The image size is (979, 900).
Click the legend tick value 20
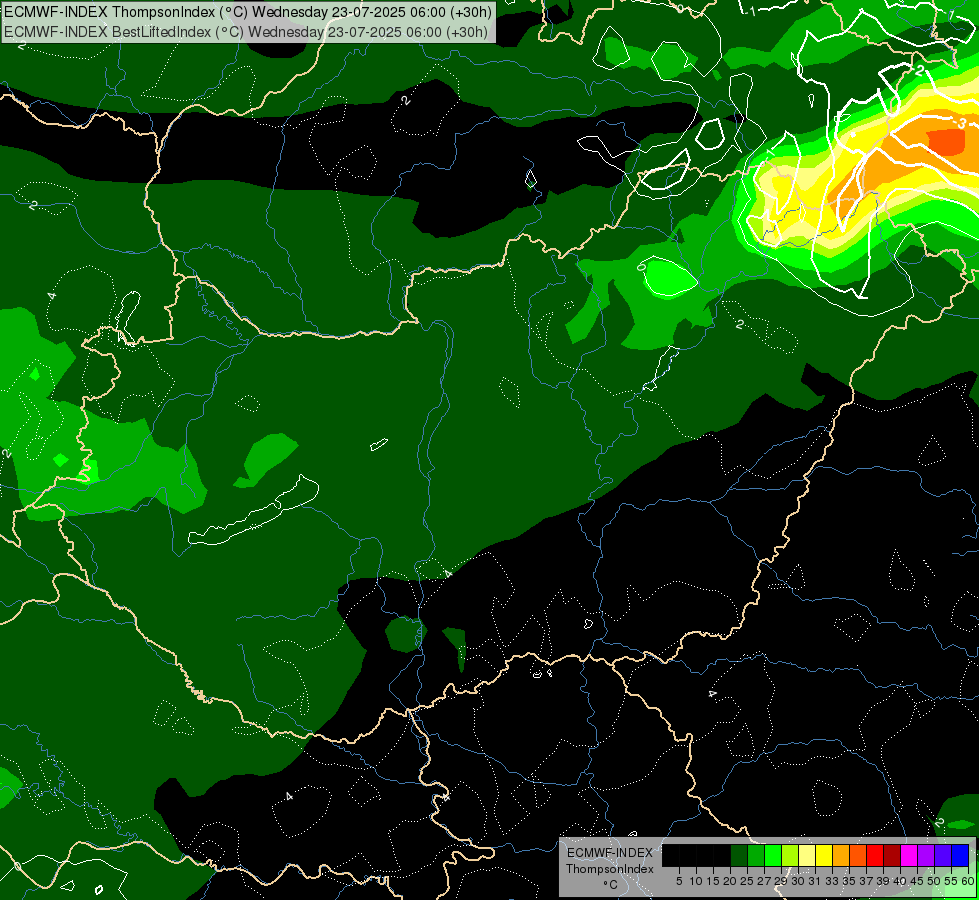[x=731, y=881]
